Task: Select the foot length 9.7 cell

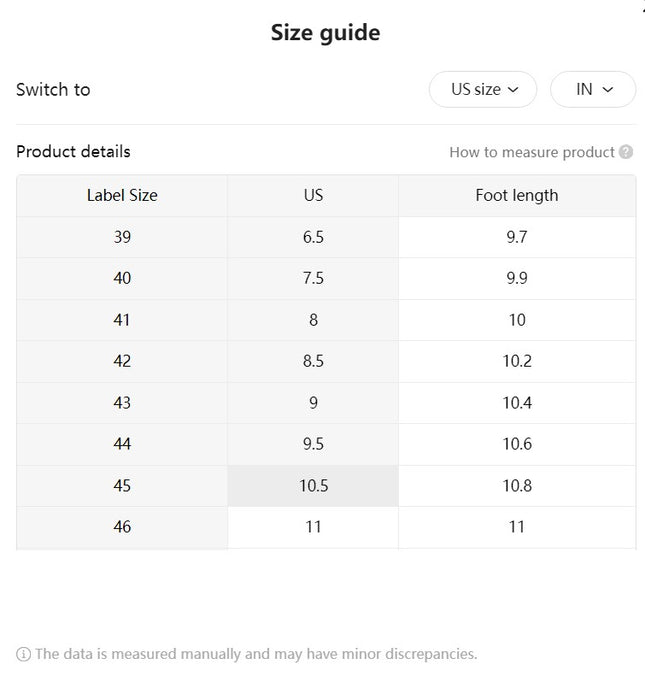Action: coord(517,237)
